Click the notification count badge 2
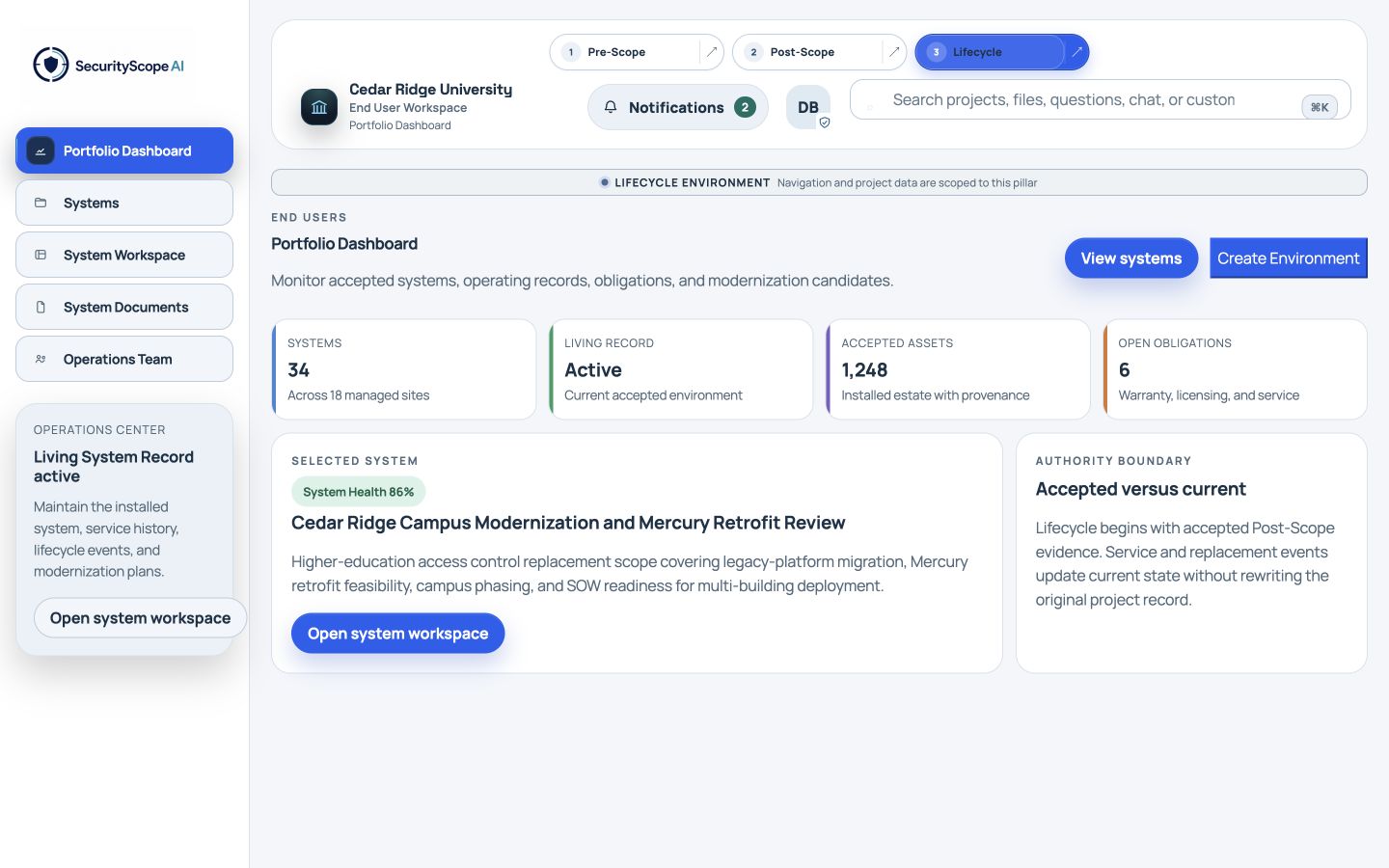 click(x=745, y=107)
